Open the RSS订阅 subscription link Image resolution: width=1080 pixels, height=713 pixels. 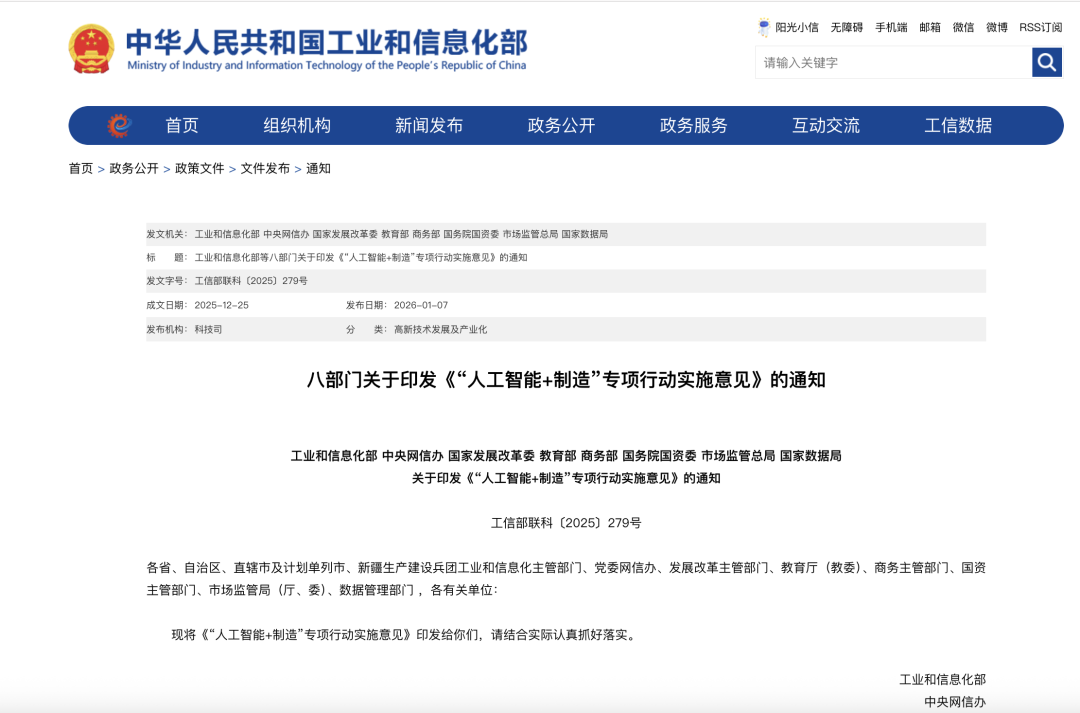[1041, 28]
